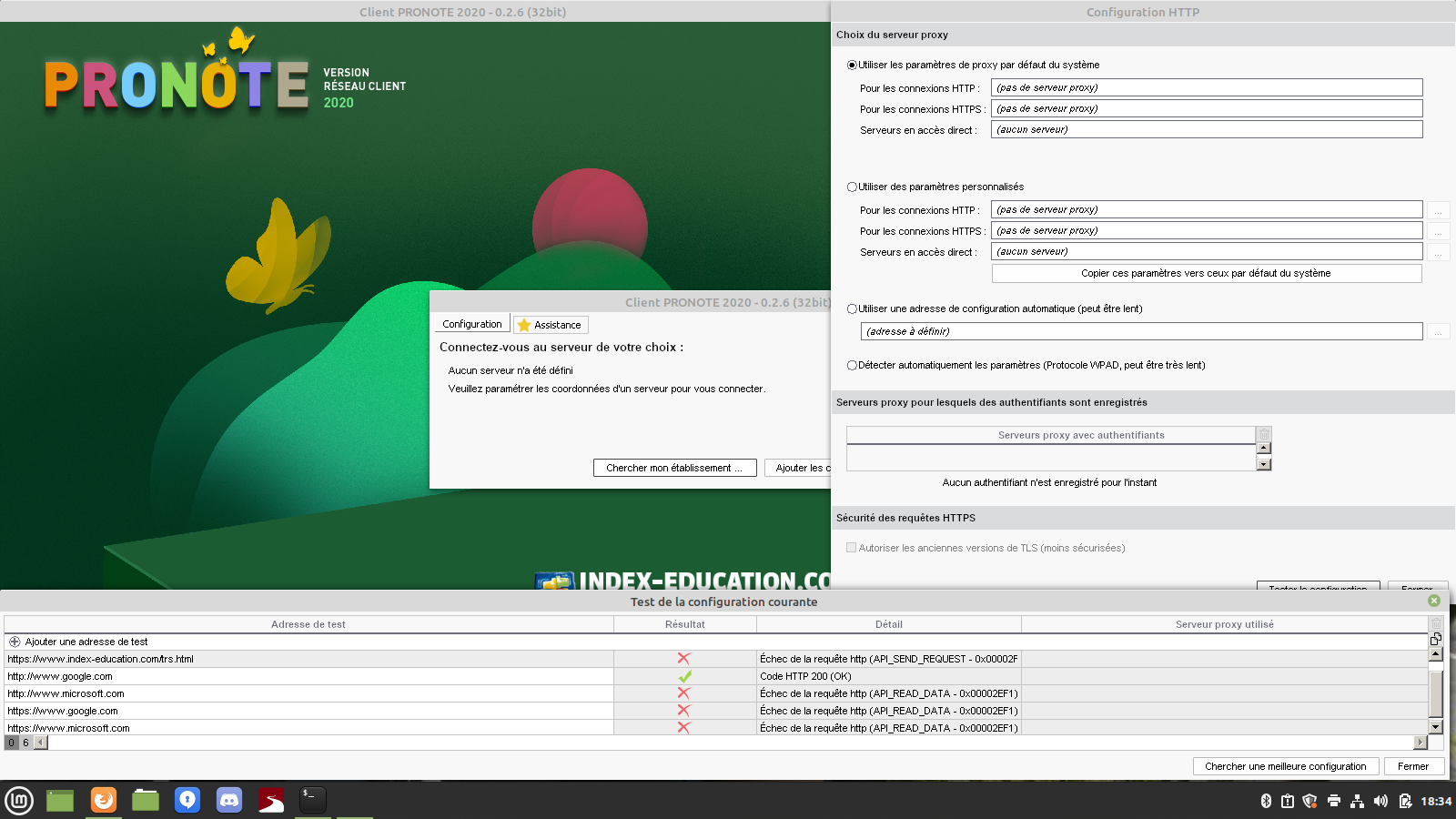This screenshot has height=819, width=1456.
Task: Click 'Chercher une meilleure configuration' button
Action: 1286,766
